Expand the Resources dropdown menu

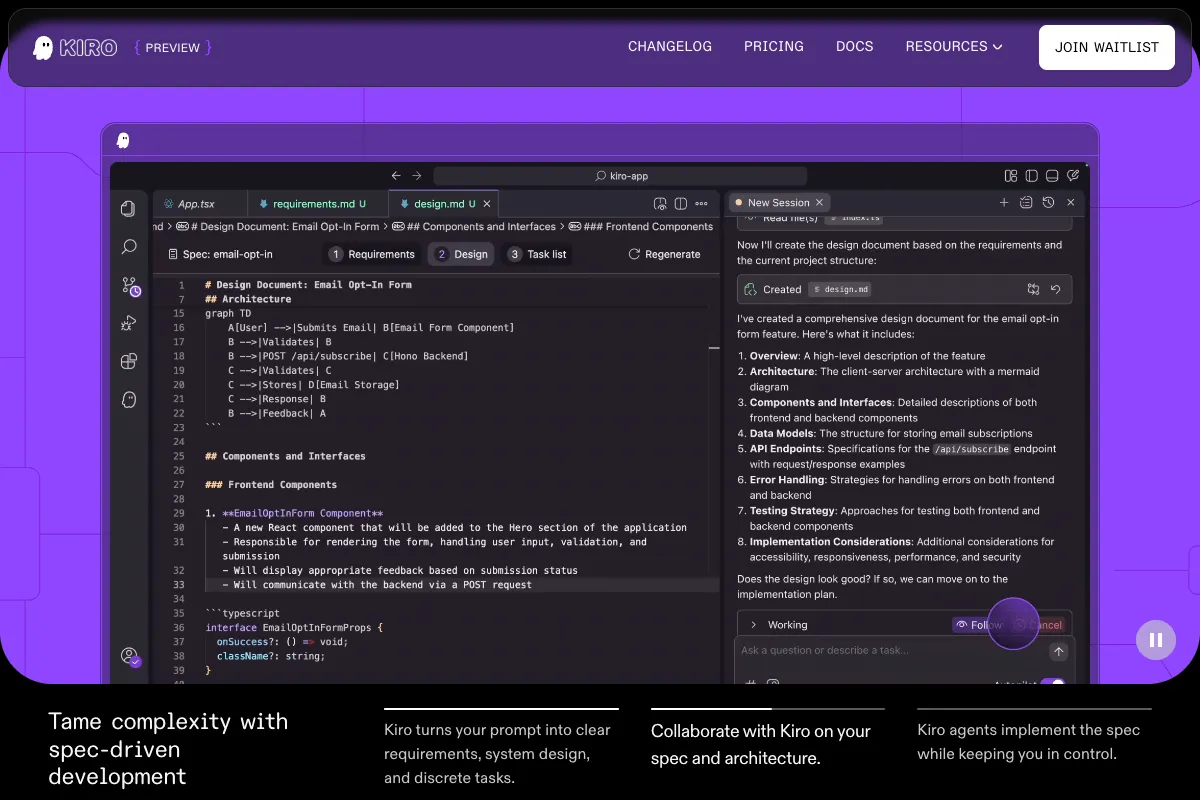(953, 47)
